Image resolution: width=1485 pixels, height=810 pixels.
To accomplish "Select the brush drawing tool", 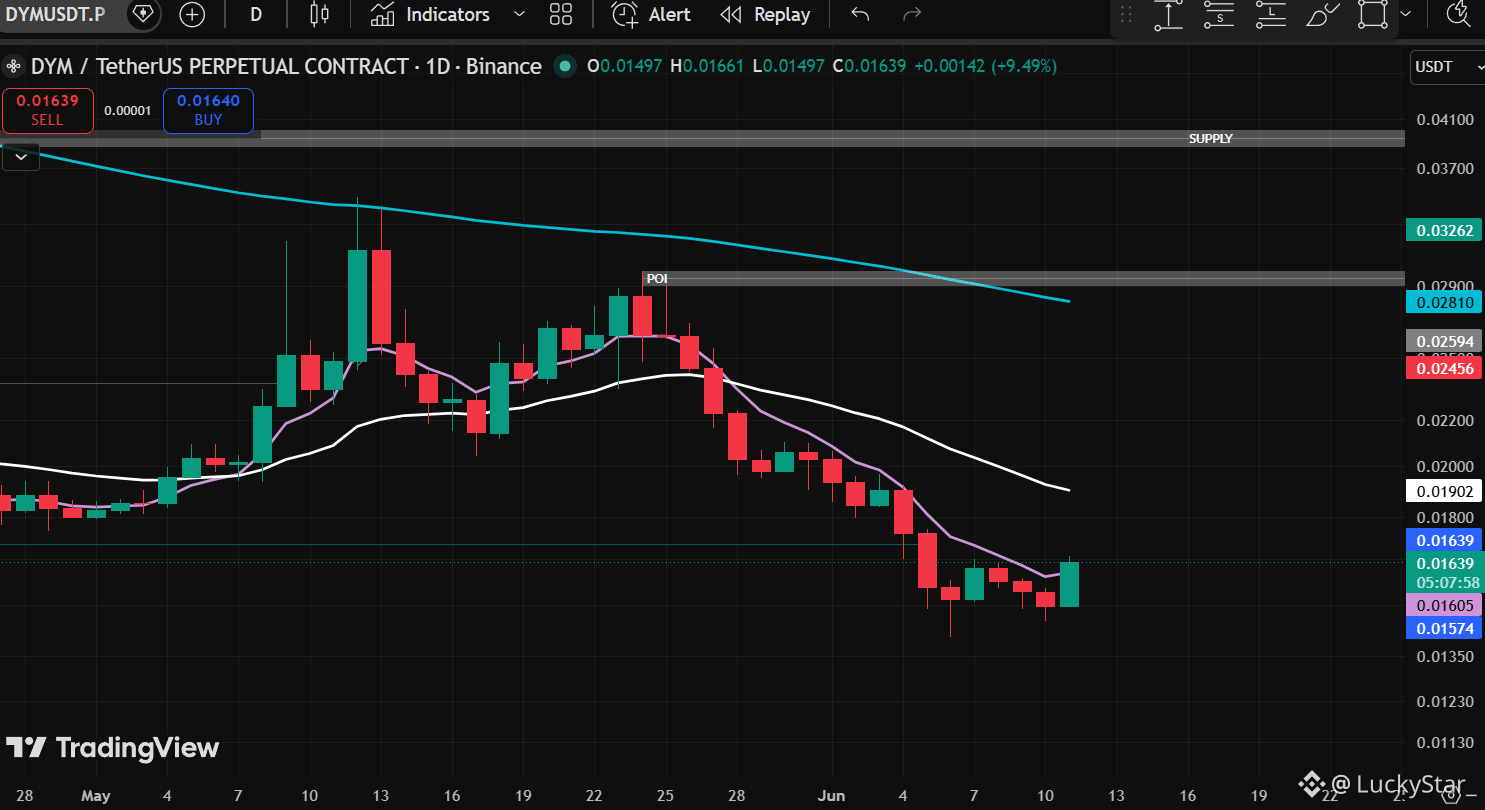I will point(1323,14).
